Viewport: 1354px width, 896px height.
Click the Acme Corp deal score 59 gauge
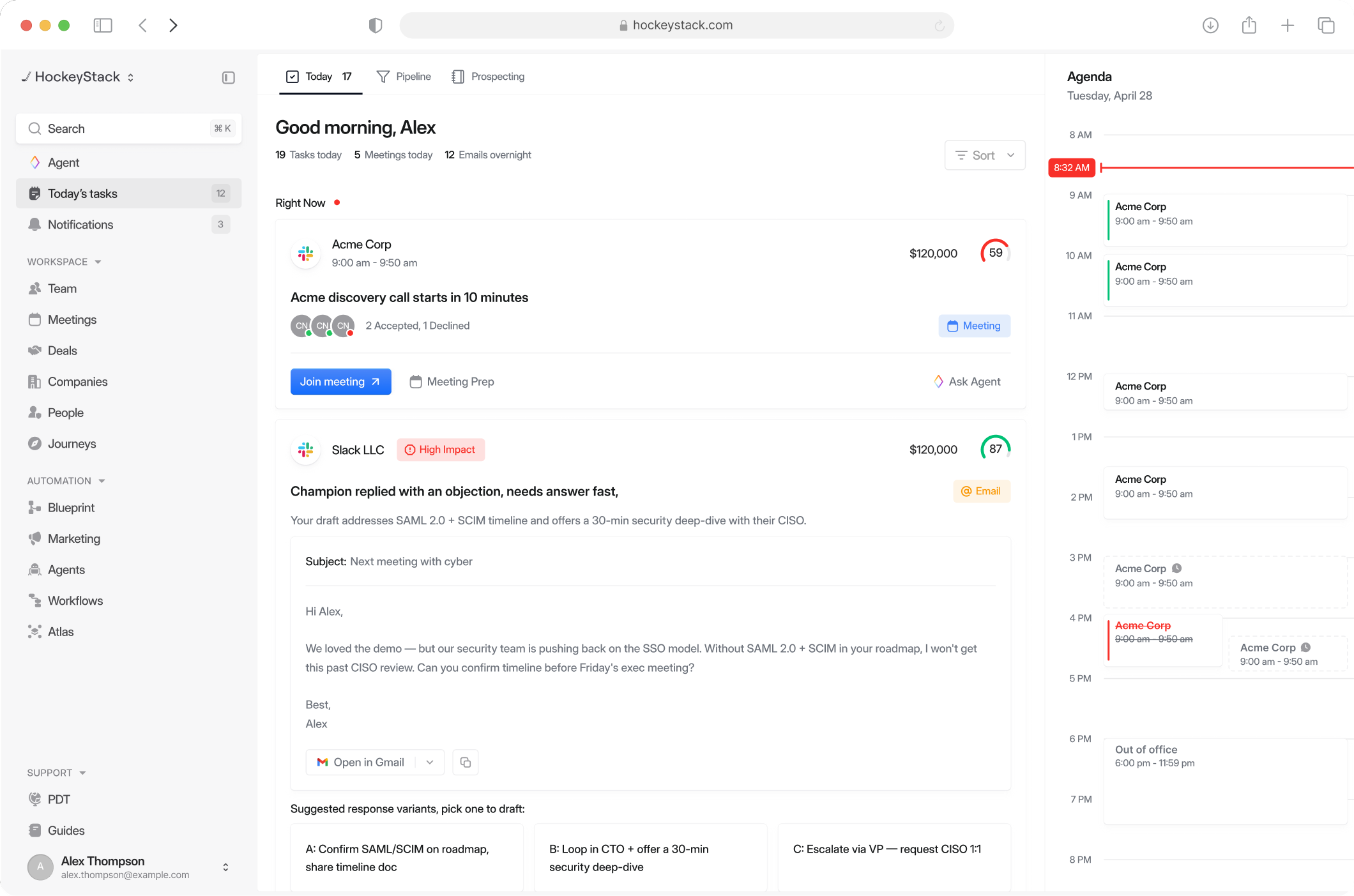coord(996,253)
